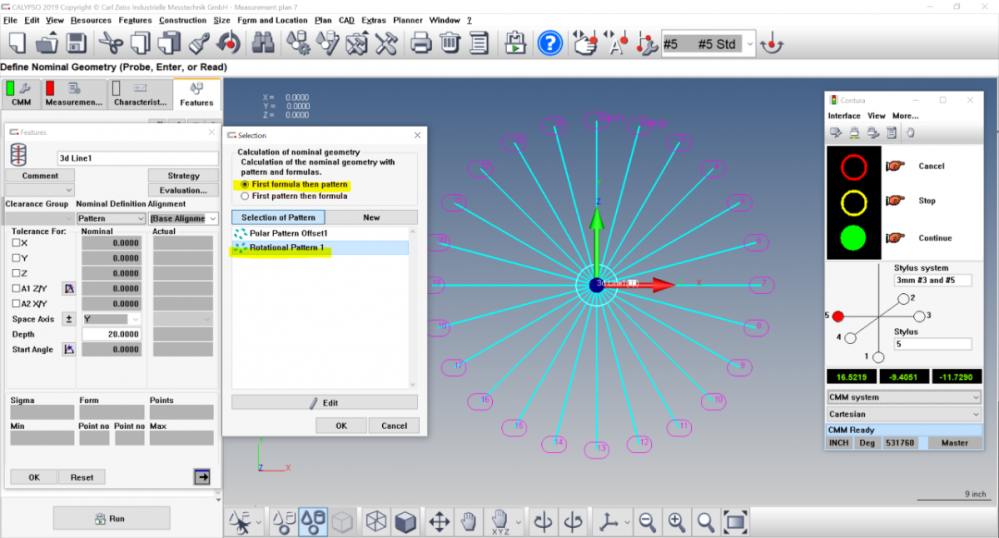
Task: Open the #5 Std stylus dropdown
Action: pyautogui.click(x=750, y=44)
